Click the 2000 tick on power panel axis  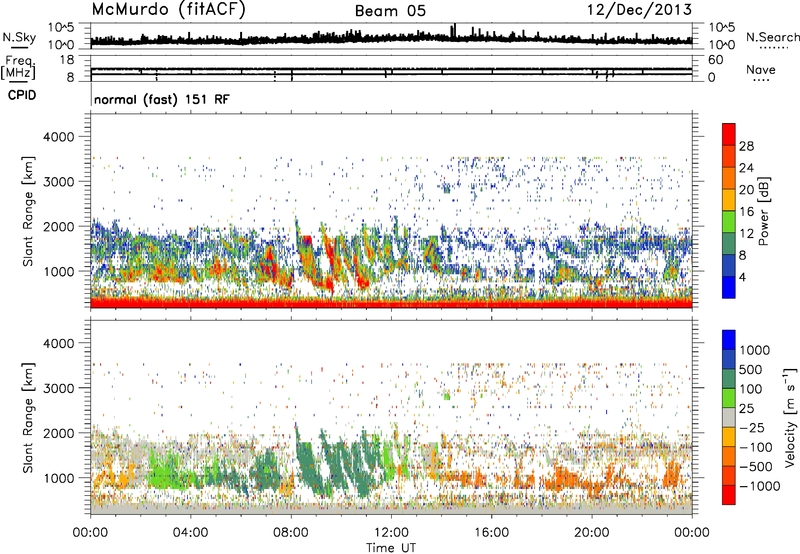pyautogui.click(x=58, y=226)
